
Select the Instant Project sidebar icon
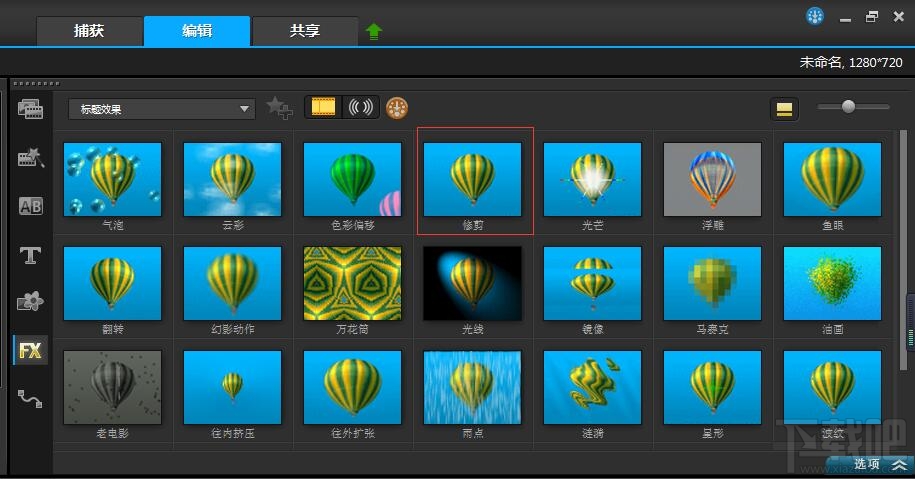pos(30,158)
